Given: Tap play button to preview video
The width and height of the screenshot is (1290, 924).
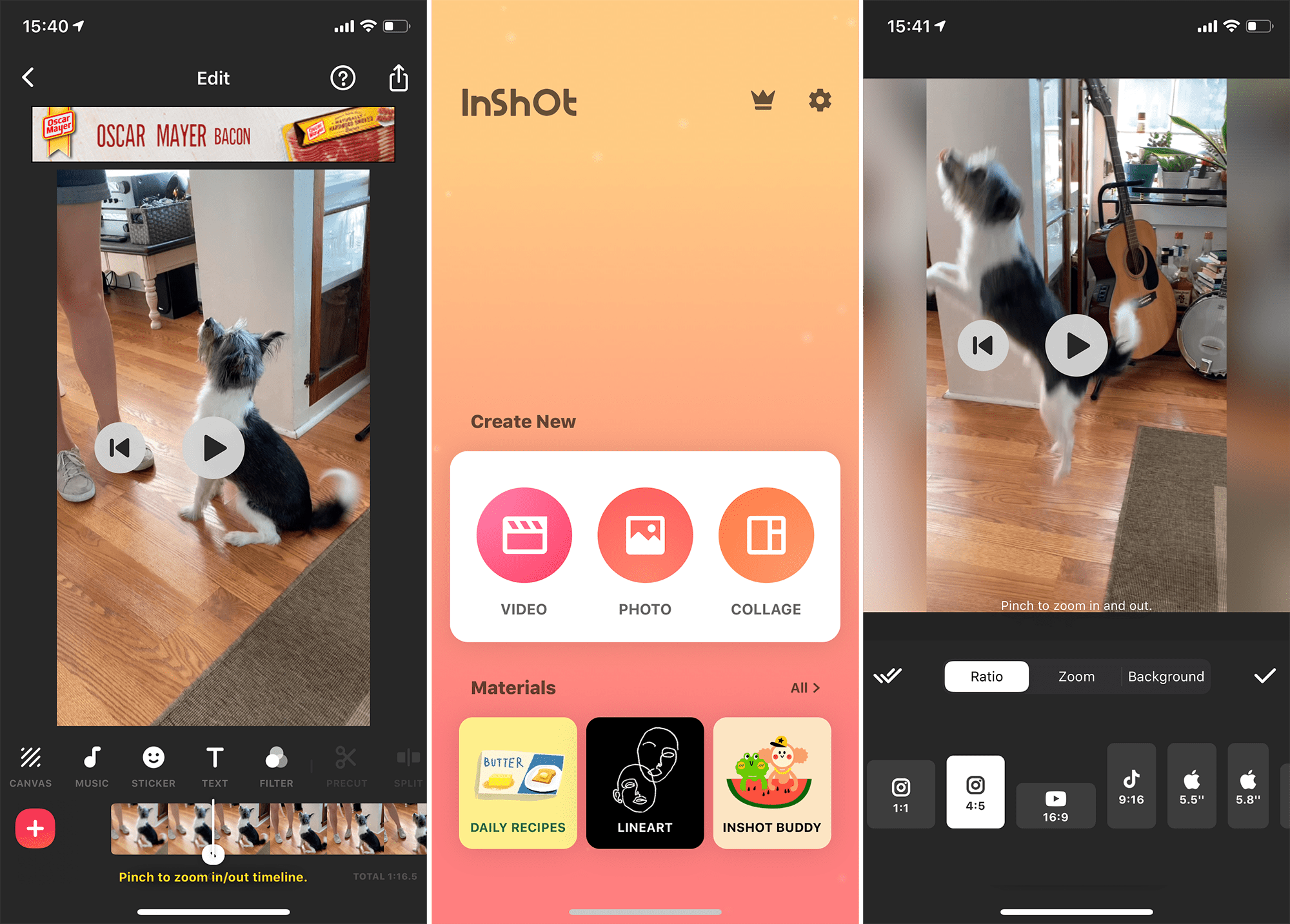Looking at the screenshot, I should point(214,448).
